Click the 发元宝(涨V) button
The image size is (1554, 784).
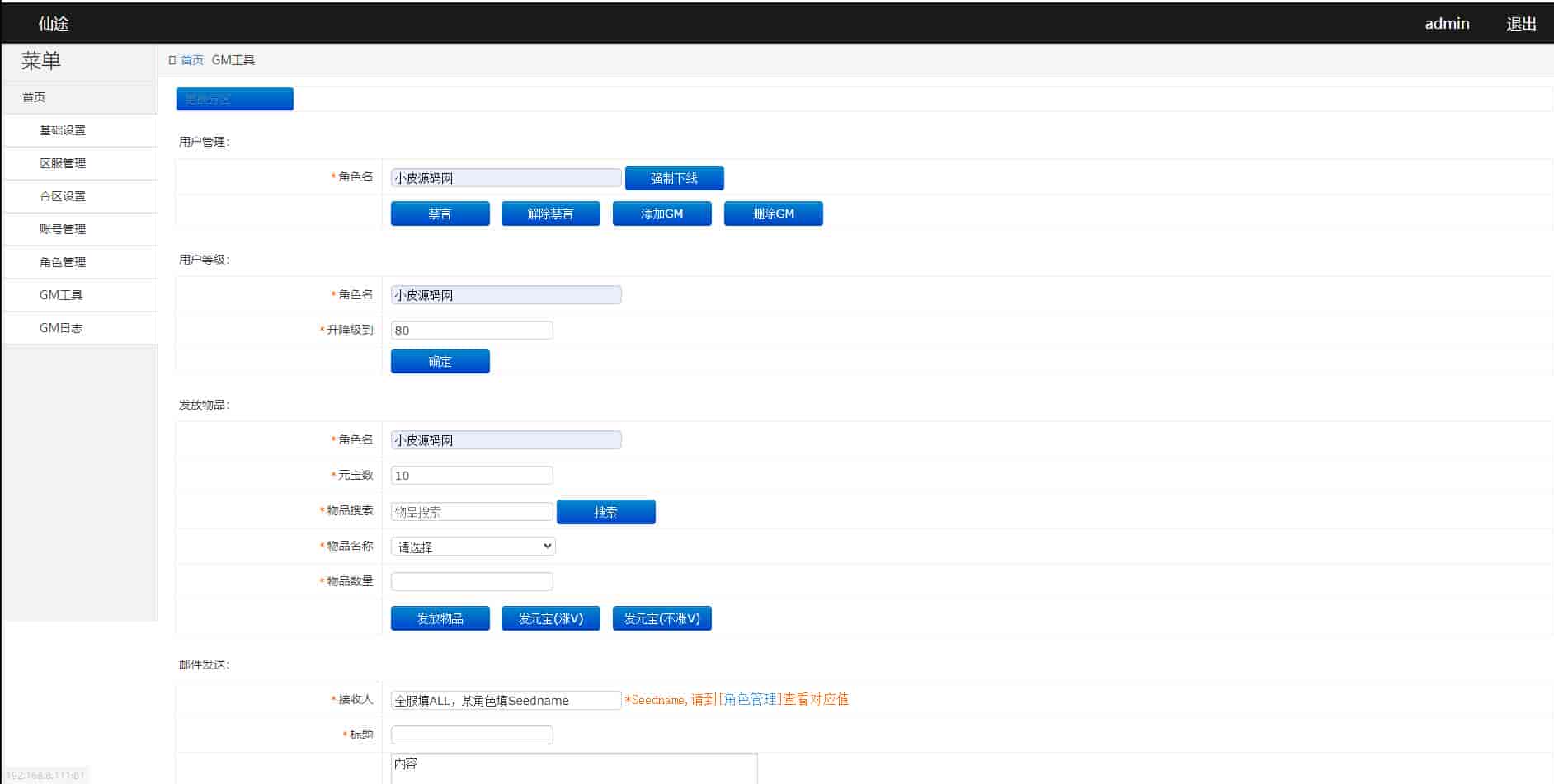(550, 618)
